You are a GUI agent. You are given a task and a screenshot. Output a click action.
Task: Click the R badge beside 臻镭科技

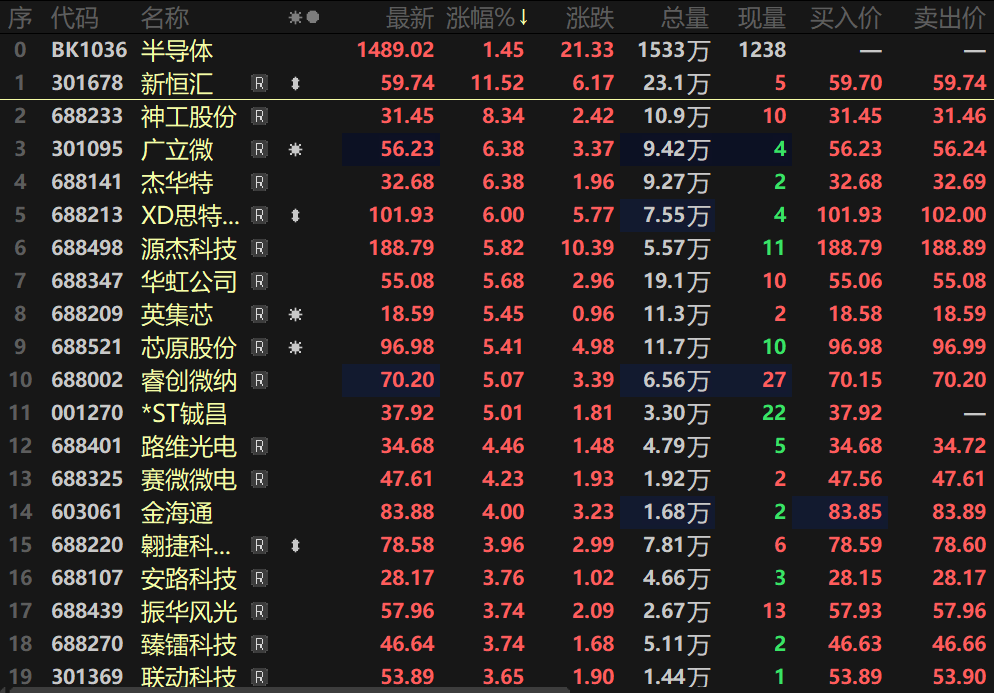[259, 644]
